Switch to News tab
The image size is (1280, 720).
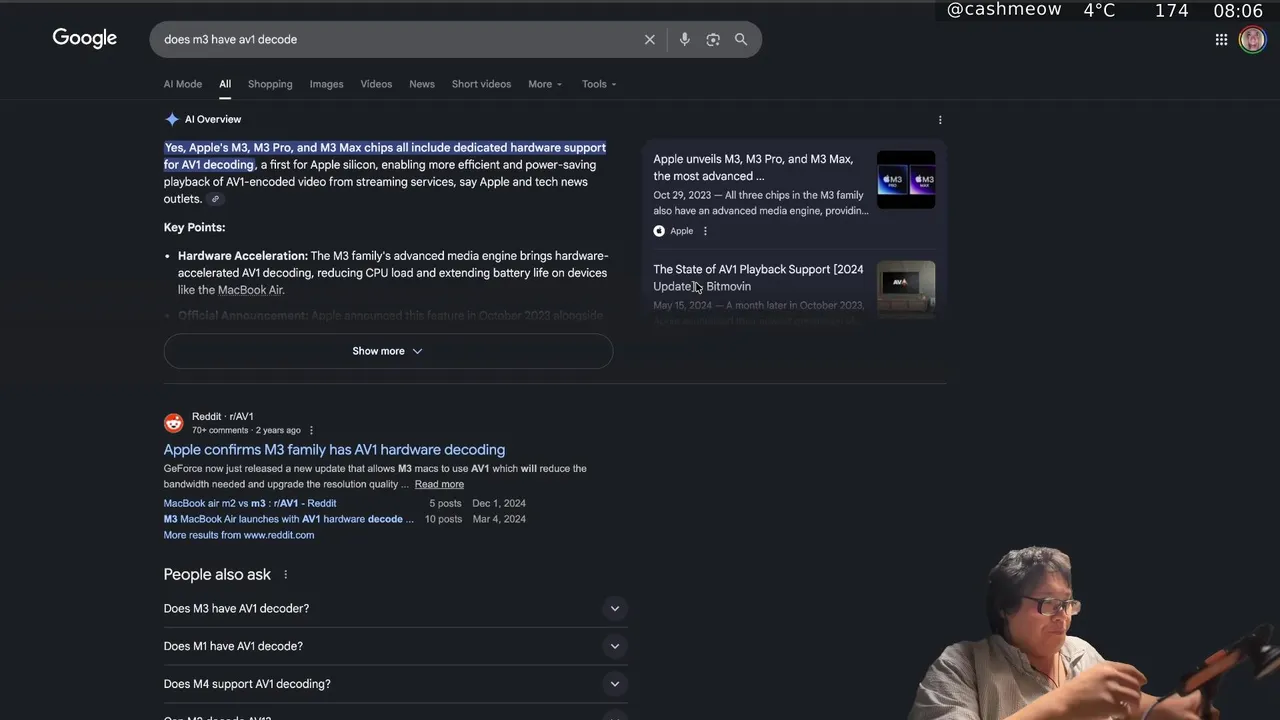422,84
